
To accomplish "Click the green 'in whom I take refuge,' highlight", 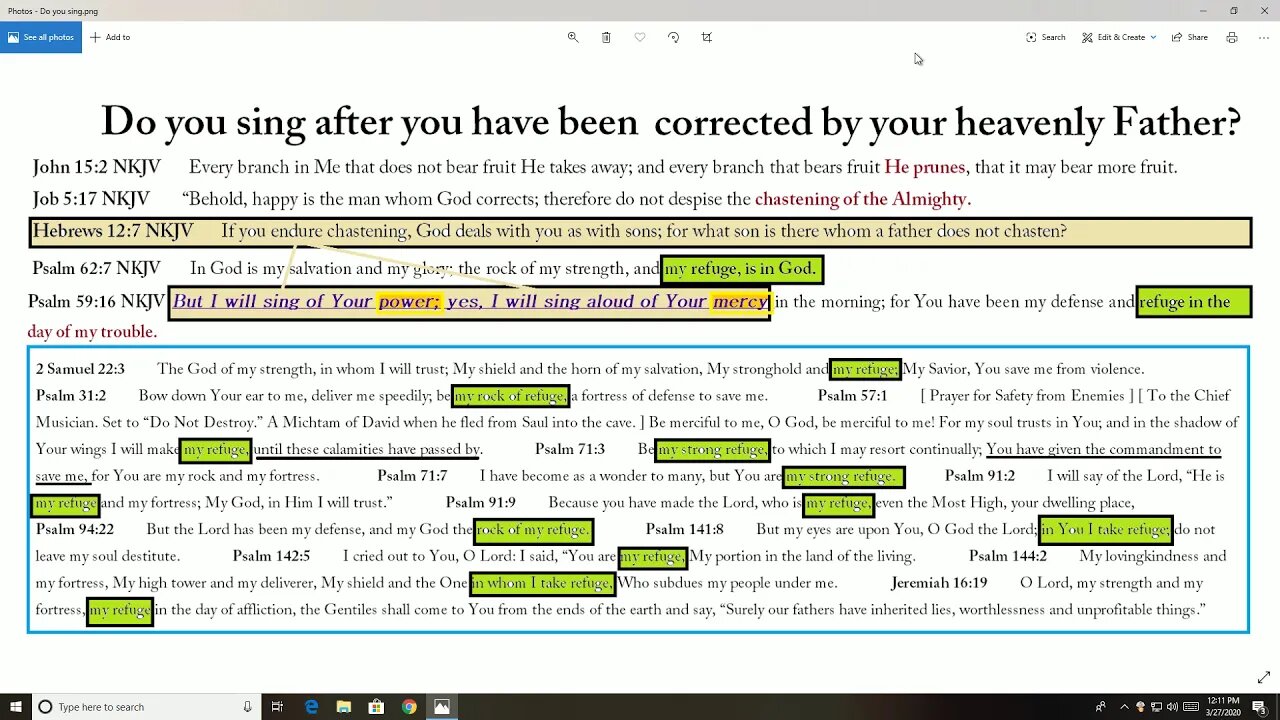I will (x=542, y=583).
